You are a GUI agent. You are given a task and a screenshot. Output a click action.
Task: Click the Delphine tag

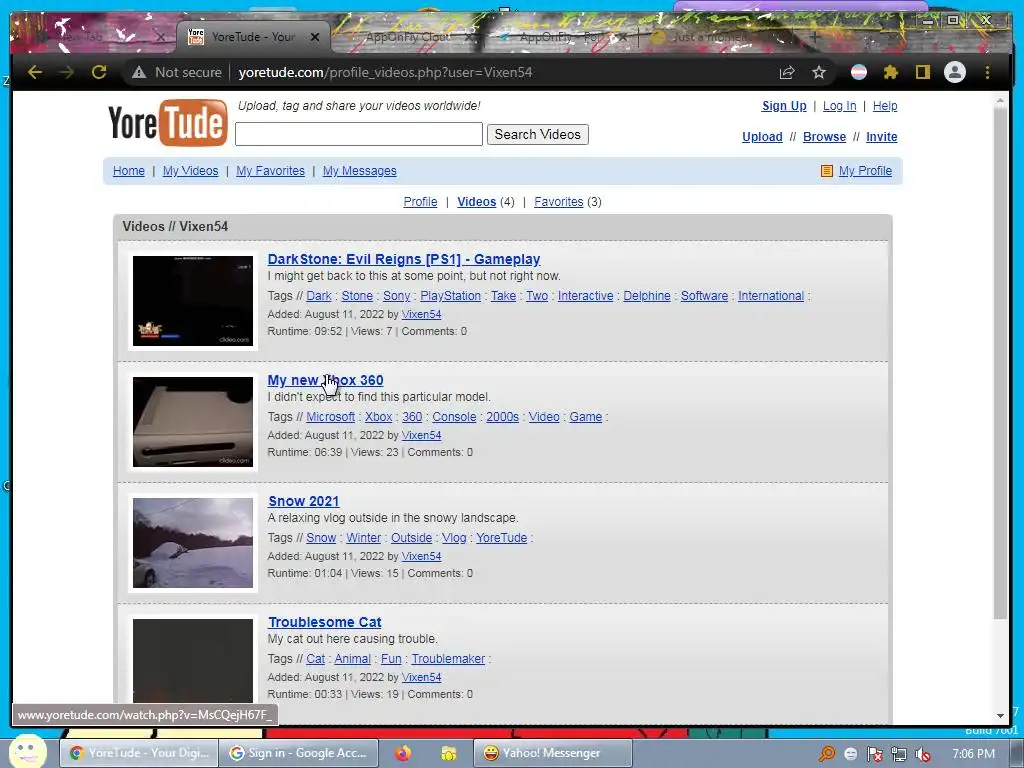(647, 296)
